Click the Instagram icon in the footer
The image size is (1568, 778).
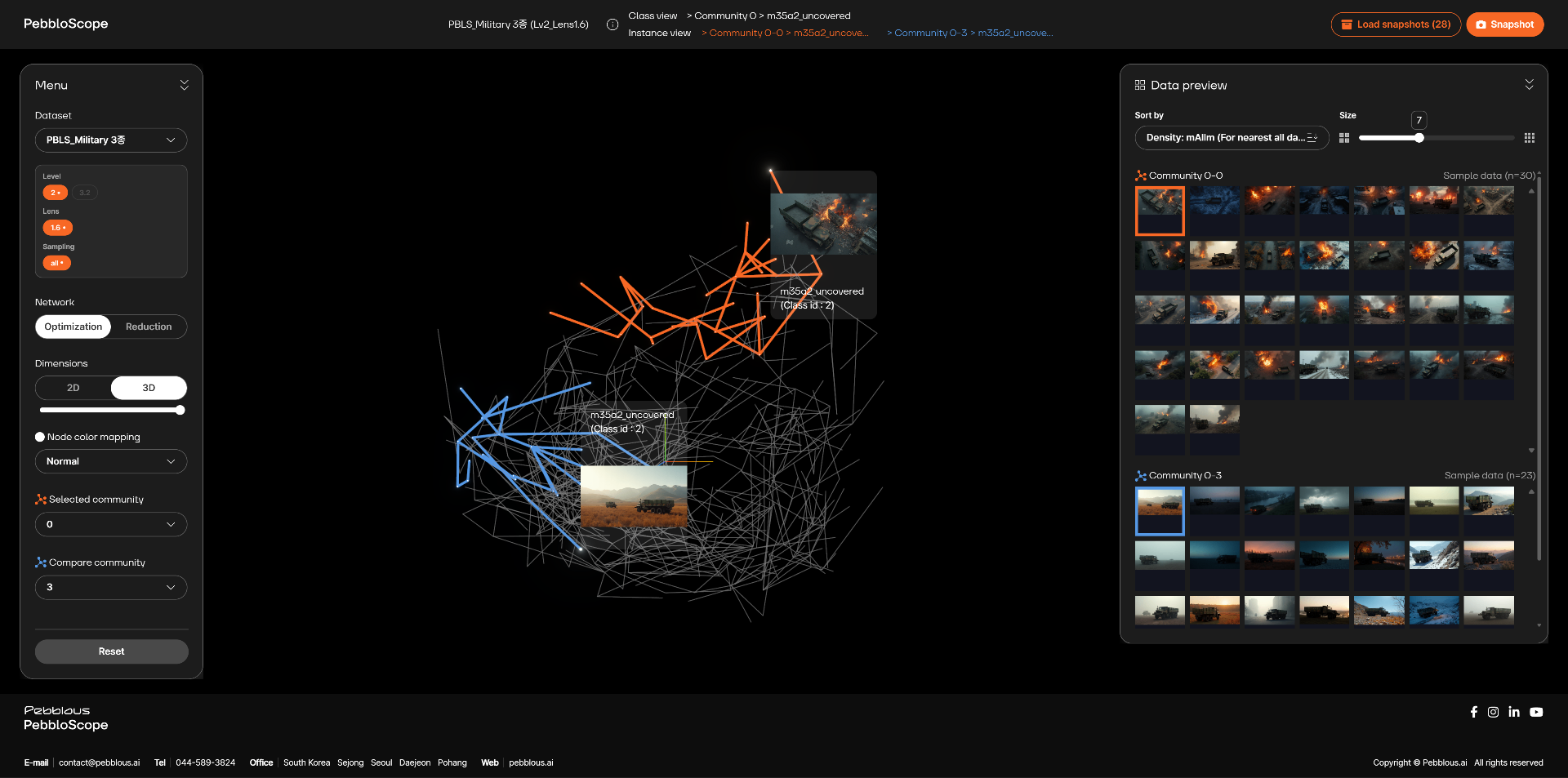(1494, 712)
